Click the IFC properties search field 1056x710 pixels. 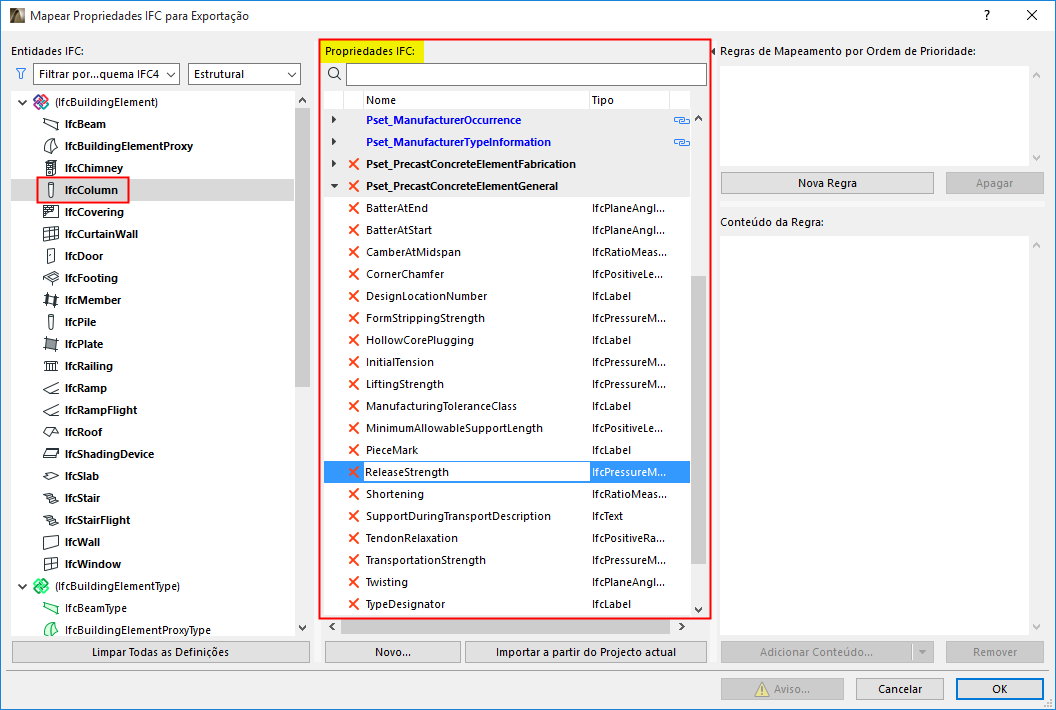click(x=526, y=74)
